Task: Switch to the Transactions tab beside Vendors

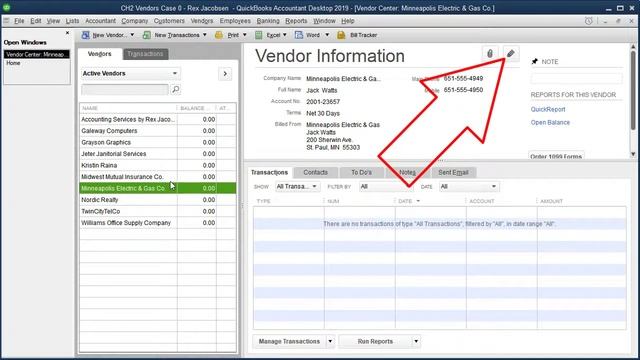Action: click(x=145, y=54)
